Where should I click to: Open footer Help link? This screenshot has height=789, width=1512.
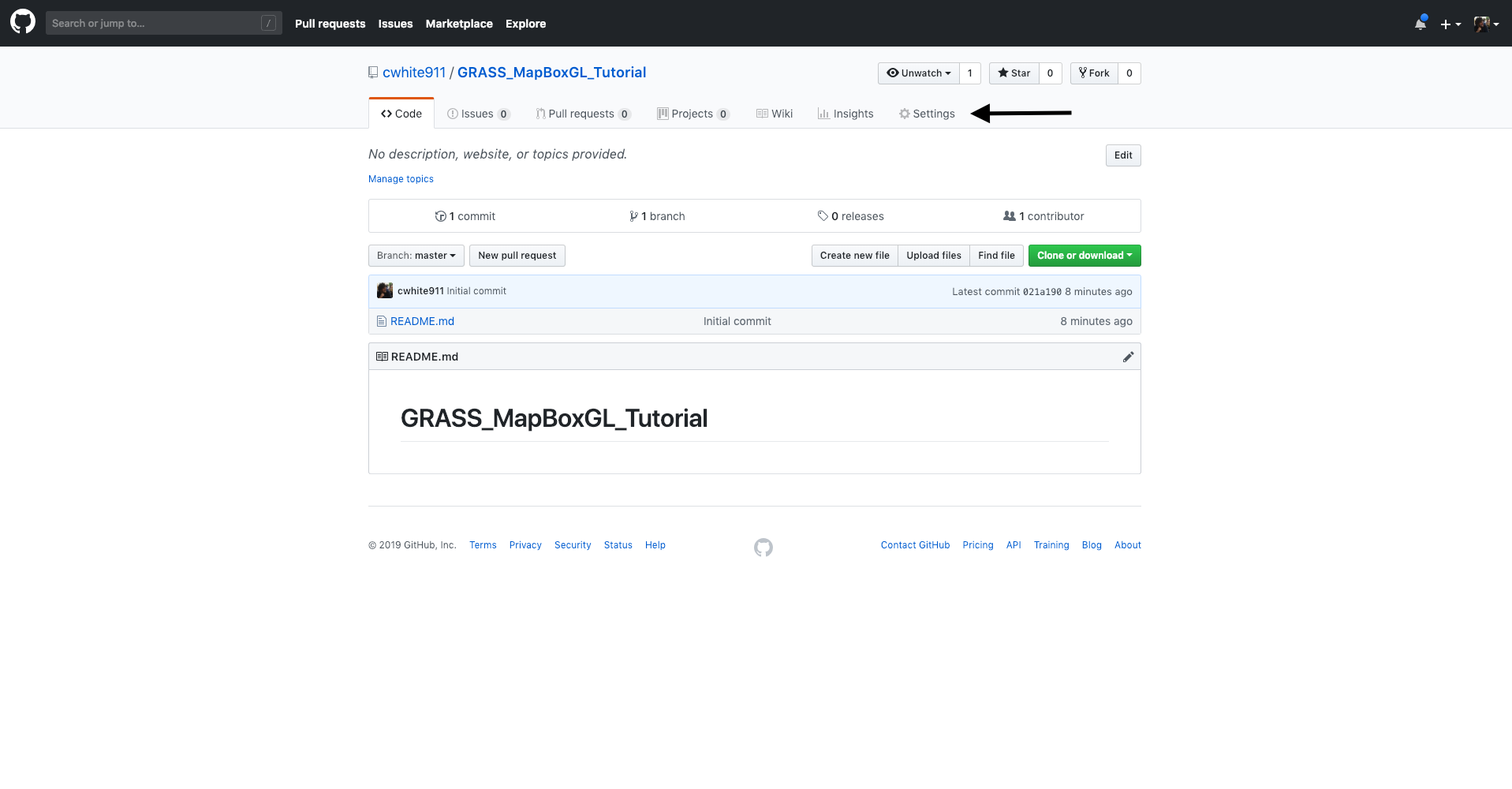click(655, 545)
